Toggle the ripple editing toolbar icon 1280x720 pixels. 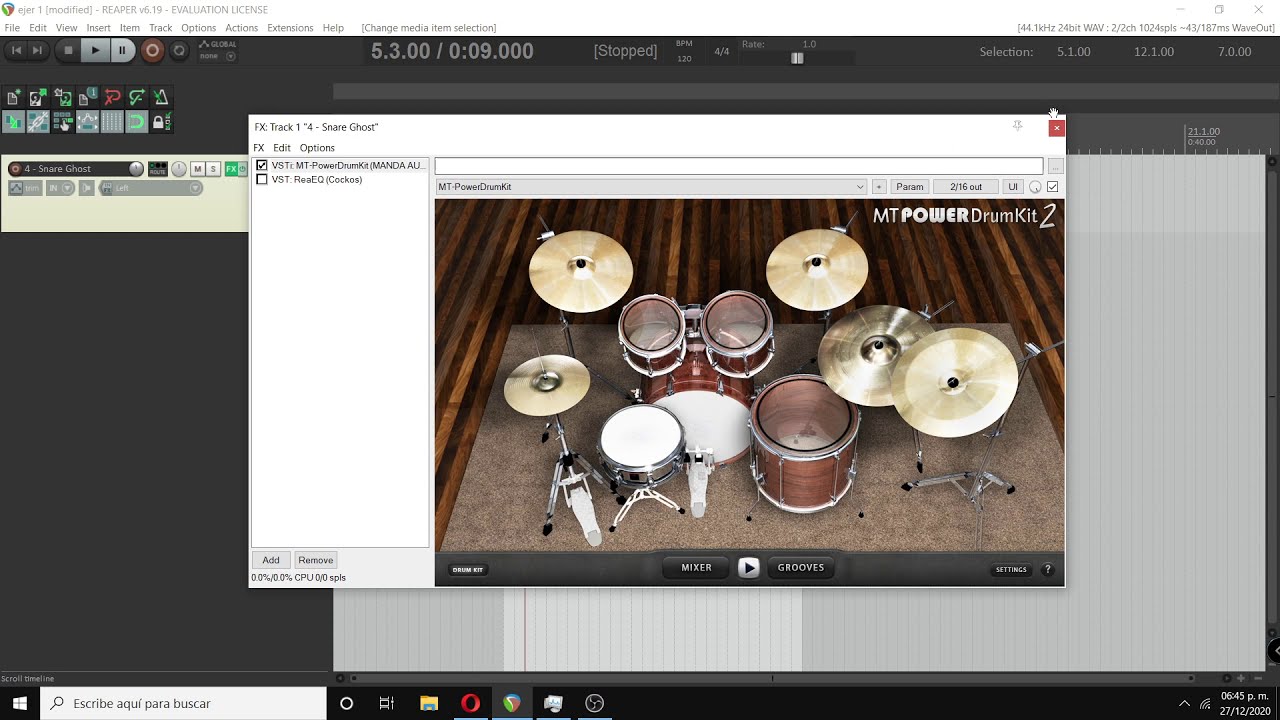[63, 122]
